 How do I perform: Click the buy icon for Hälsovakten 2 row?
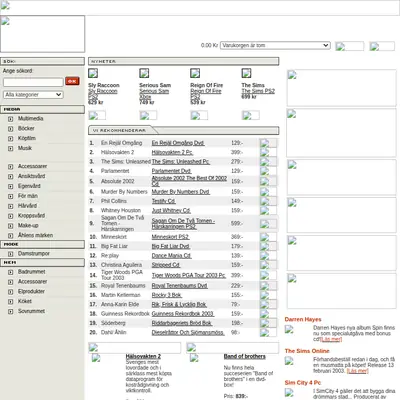pyautogui.click(x=268, y=152)
